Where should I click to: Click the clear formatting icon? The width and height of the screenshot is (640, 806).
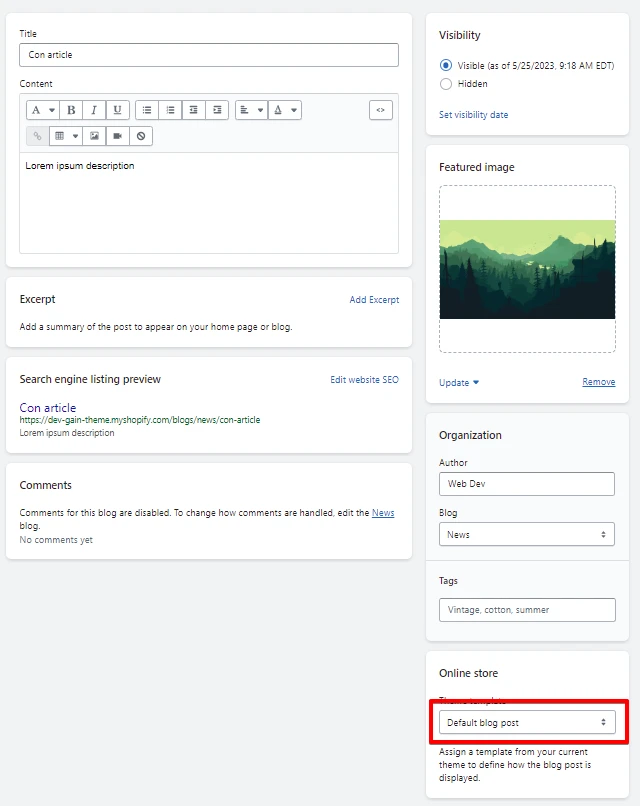click(141, 136)
